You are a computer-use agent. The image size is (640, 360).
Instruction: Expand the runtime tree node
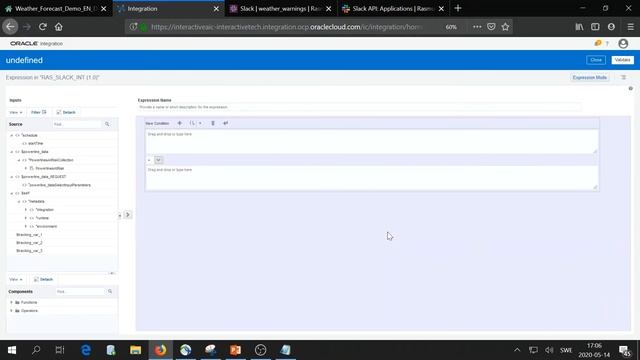click(26, 218)
